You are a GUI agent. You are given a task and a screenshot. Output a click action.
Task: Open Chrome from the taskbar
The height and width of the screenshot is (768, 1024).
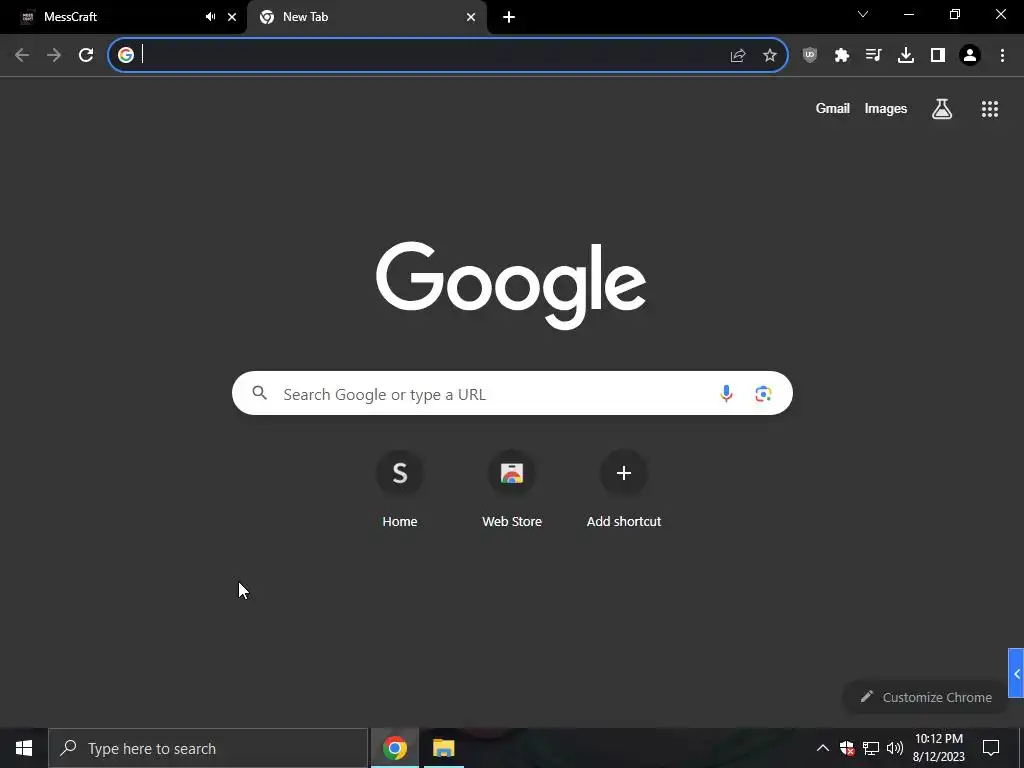394,748
